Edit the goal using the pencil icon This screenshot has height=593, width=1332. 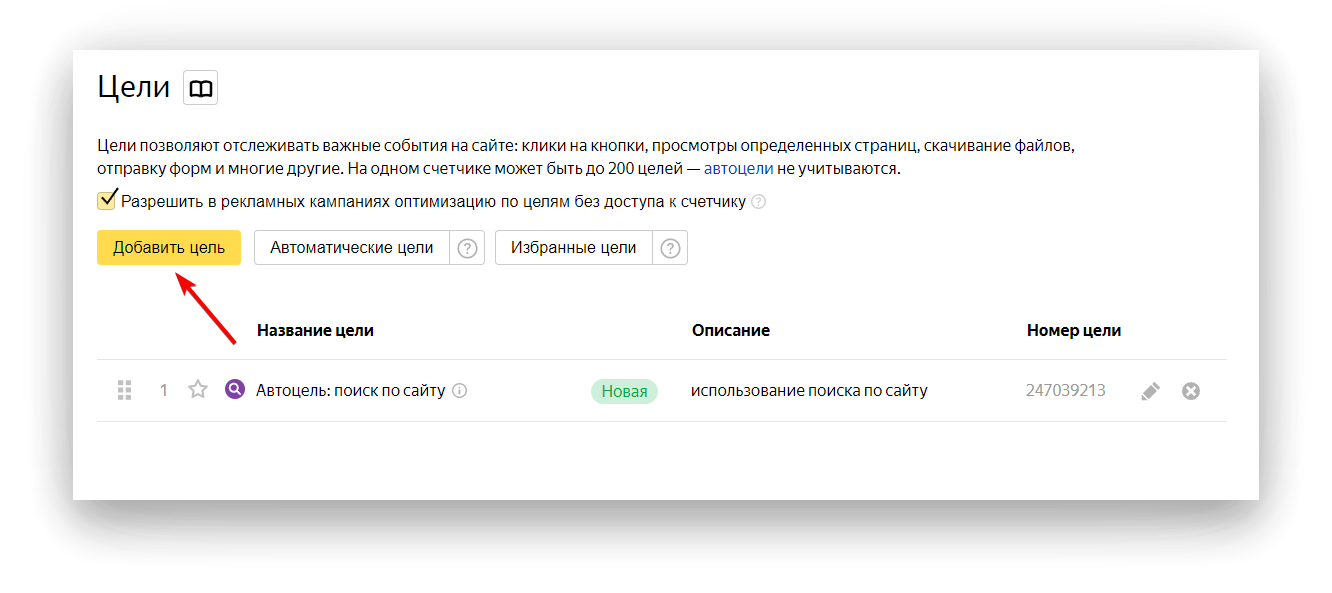point(1151,392)
